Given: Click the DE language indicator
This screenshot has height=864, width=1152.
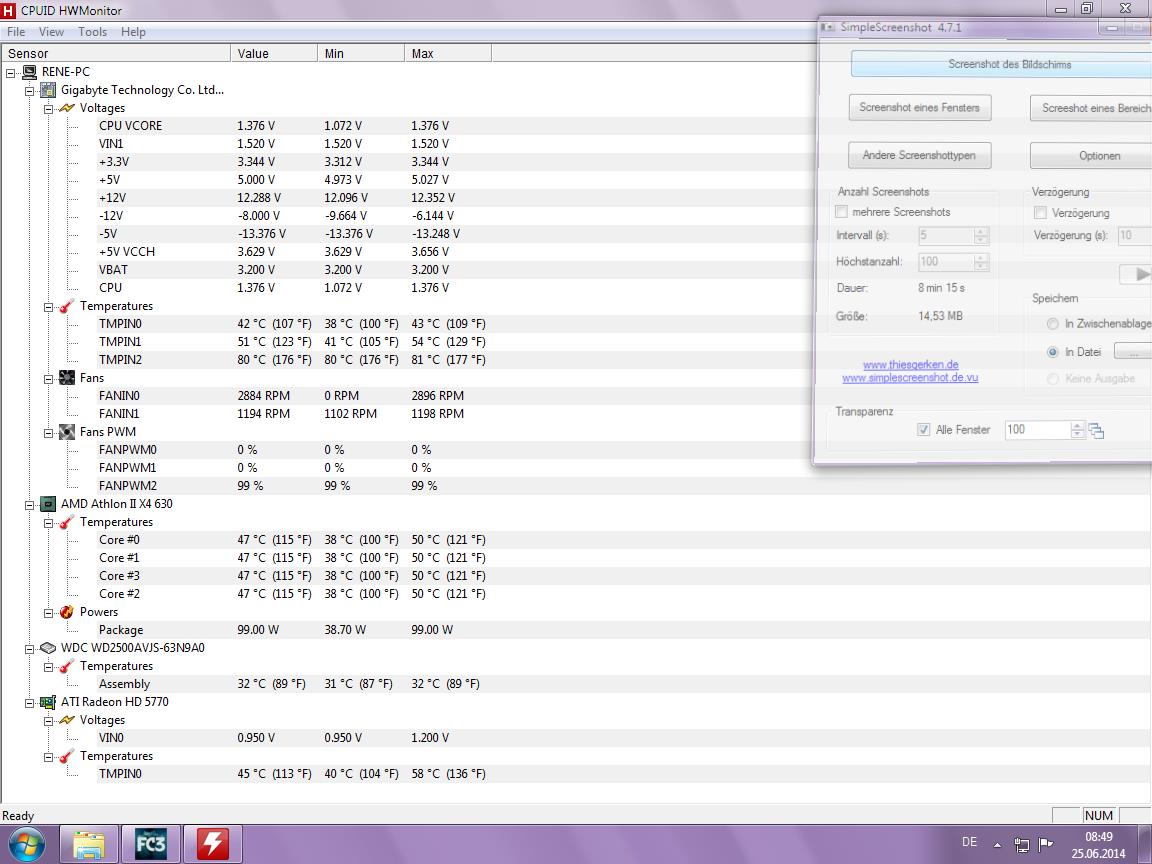Looking at the screenshot, I should coord(970,842).
